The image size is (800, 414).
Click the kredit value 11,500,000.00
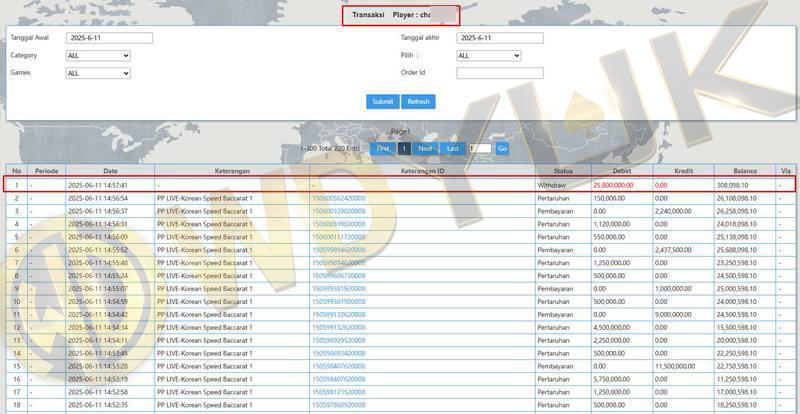coord(674,366)
